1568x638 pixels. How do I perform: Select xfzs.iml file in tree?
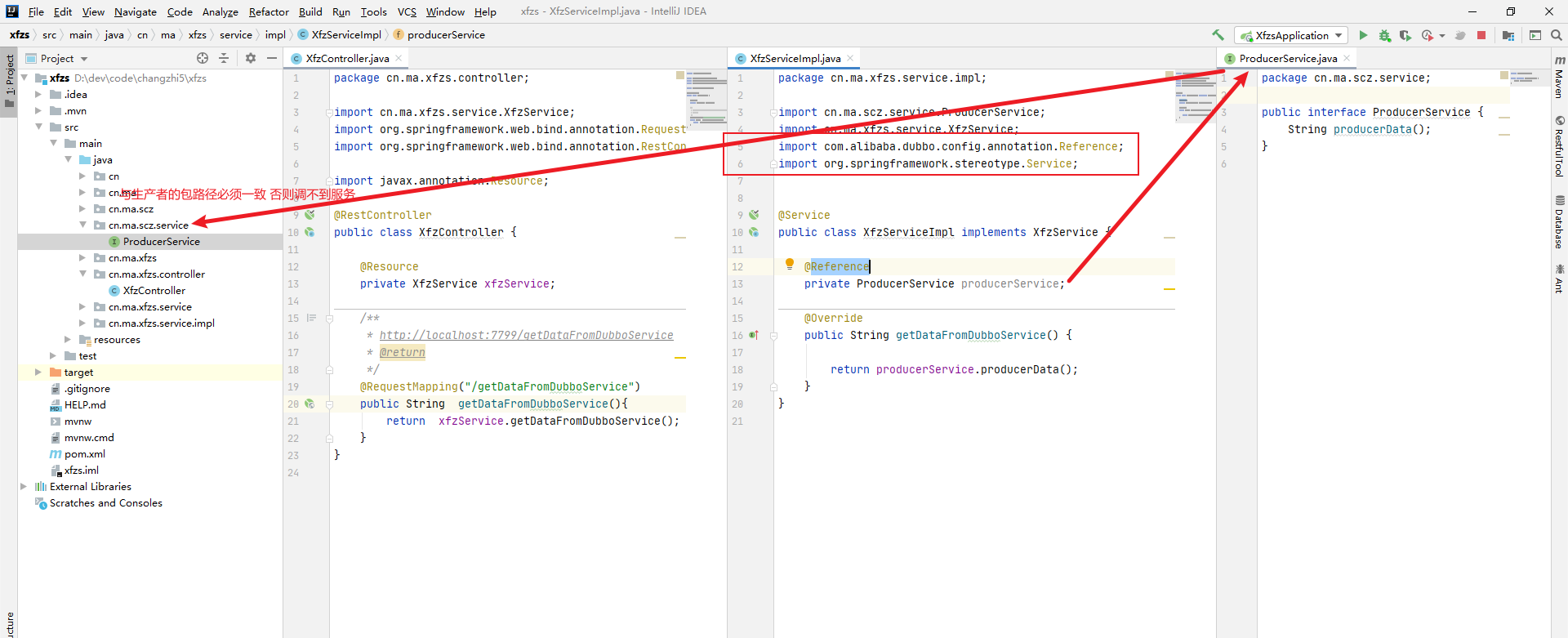(x=81, y=471)
